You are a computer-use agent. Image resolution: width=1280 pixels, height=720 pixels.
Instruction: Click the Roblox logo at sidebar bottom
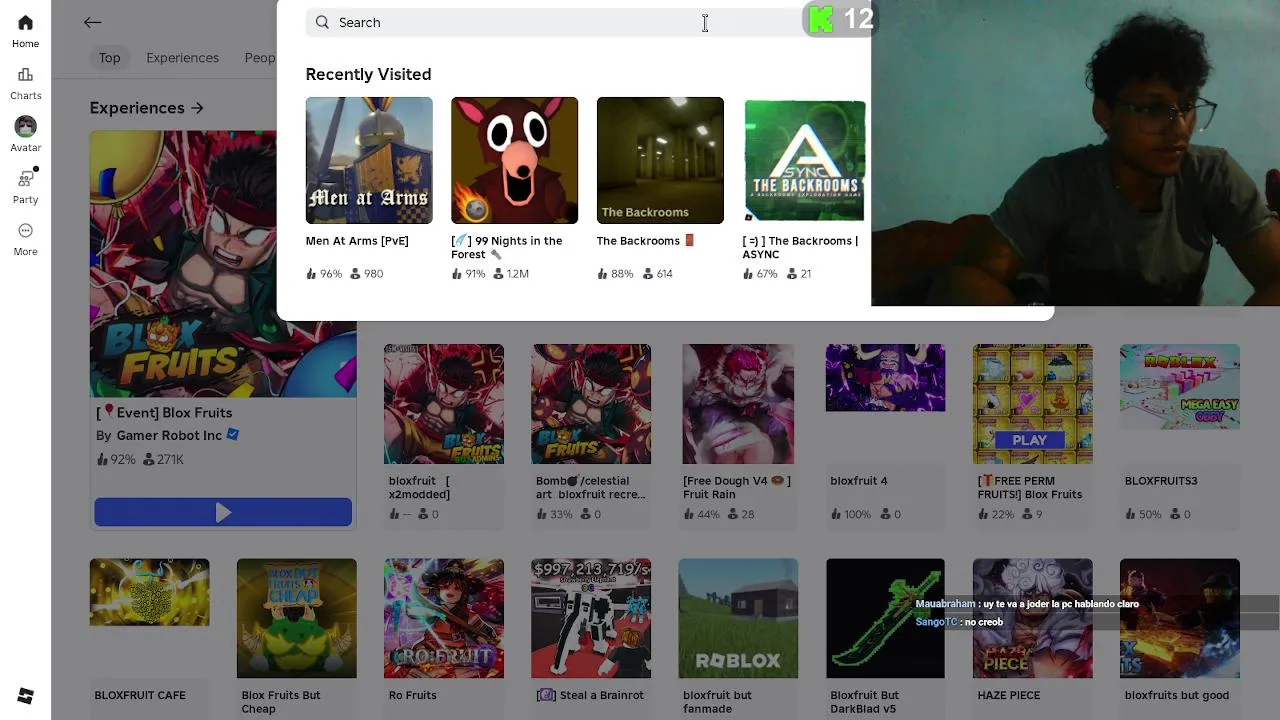[x=25, y=696]
